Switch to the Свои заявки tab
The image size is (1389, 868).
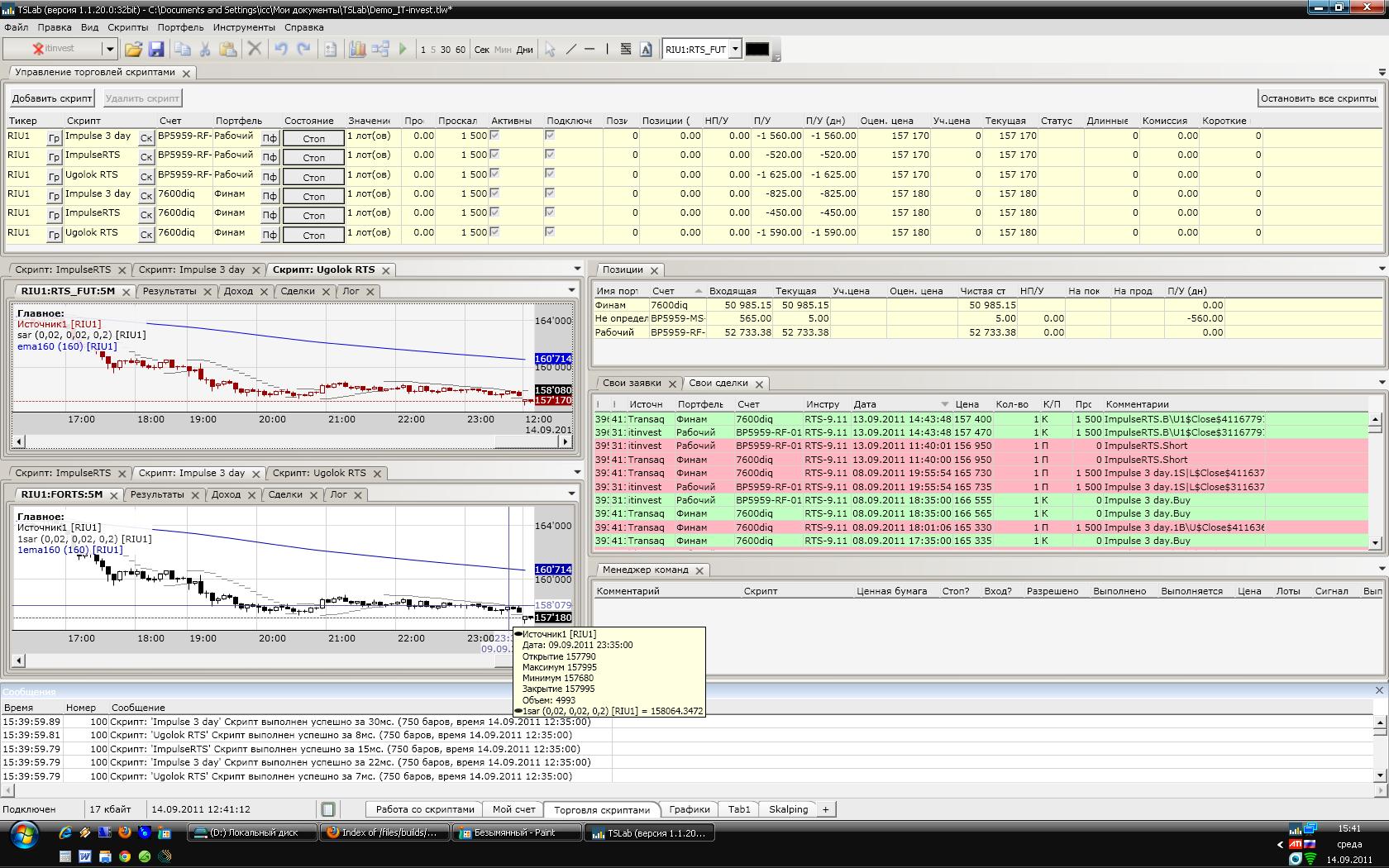click(x=632, y=384)
